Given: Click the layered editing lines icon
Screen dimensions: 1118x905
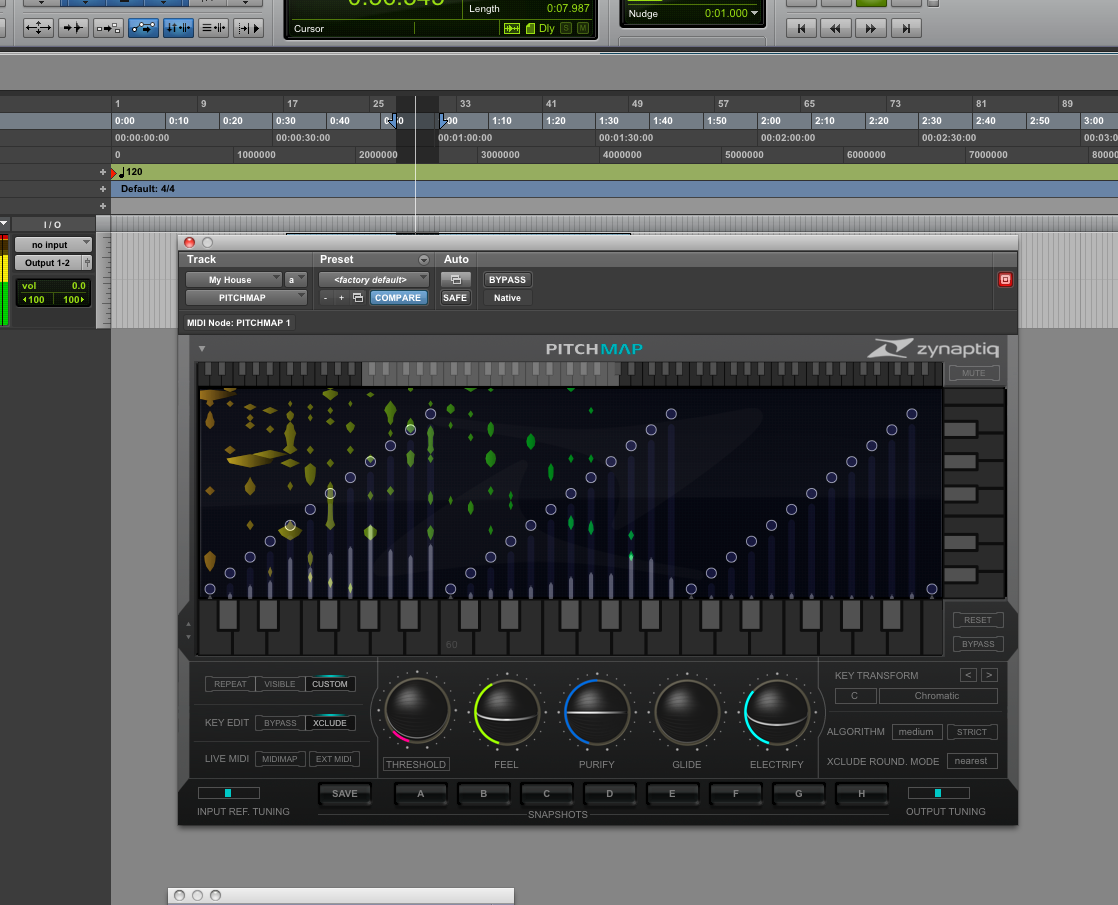Looking at the screenshot, I should (212, 28).
